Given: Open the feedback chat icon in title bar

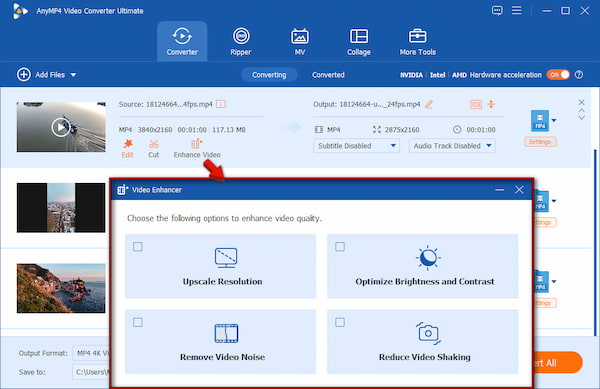Looking at the screenshot, I should pos(497,11).
